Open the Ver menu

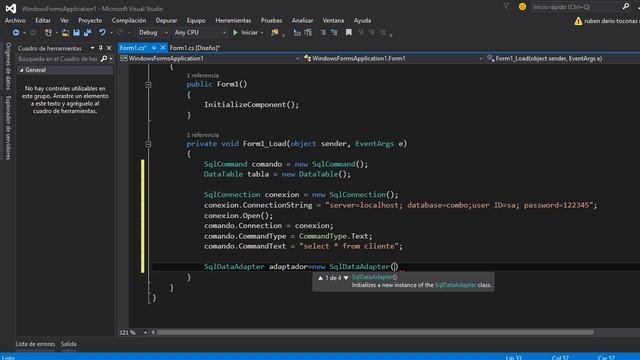tap(64, 20)
